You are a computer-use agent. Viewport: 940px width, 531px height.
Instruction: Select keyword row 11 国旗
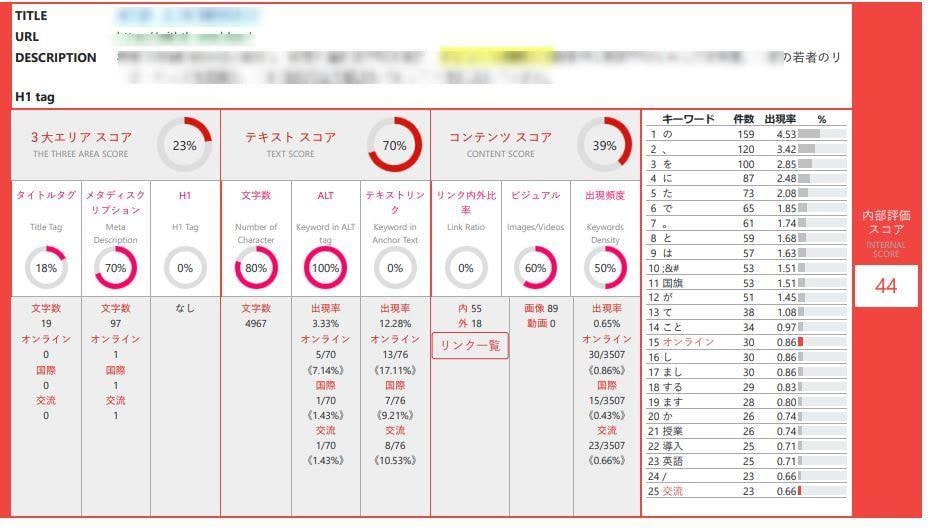coord(746,283)
